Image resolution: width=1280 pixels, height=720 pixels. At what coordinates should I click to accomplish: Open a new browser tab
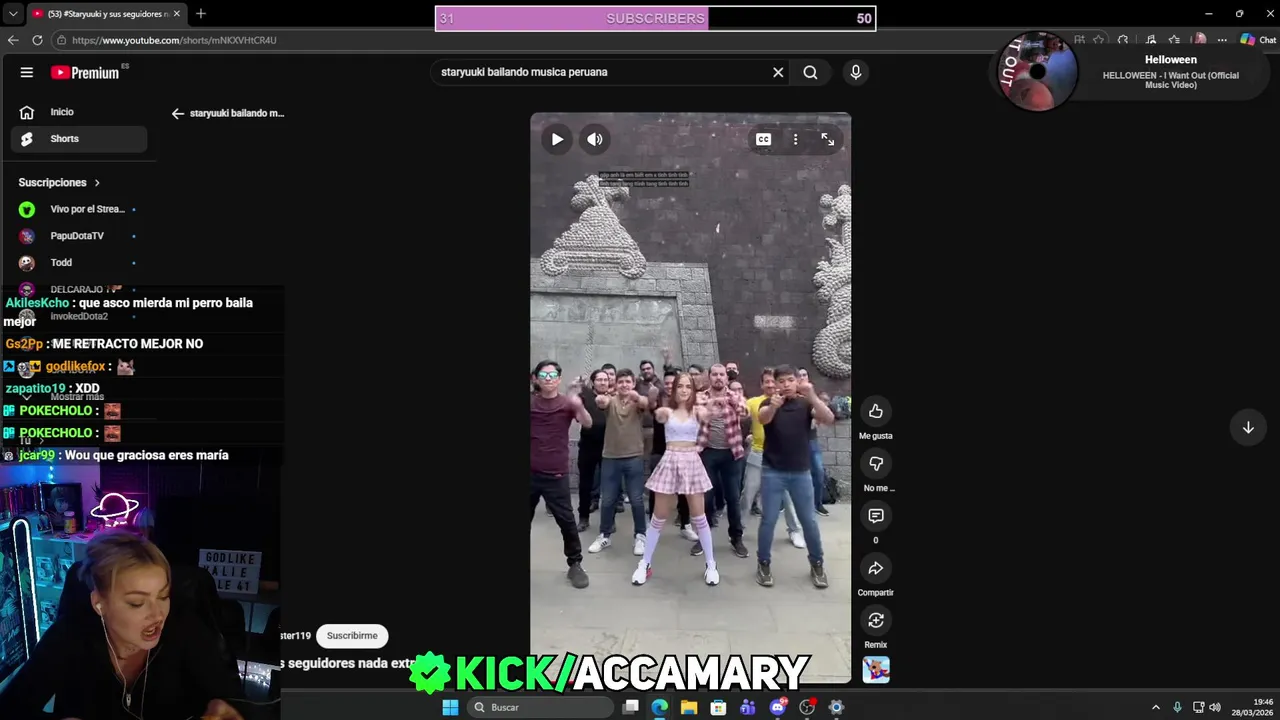(x=201, y=14)
